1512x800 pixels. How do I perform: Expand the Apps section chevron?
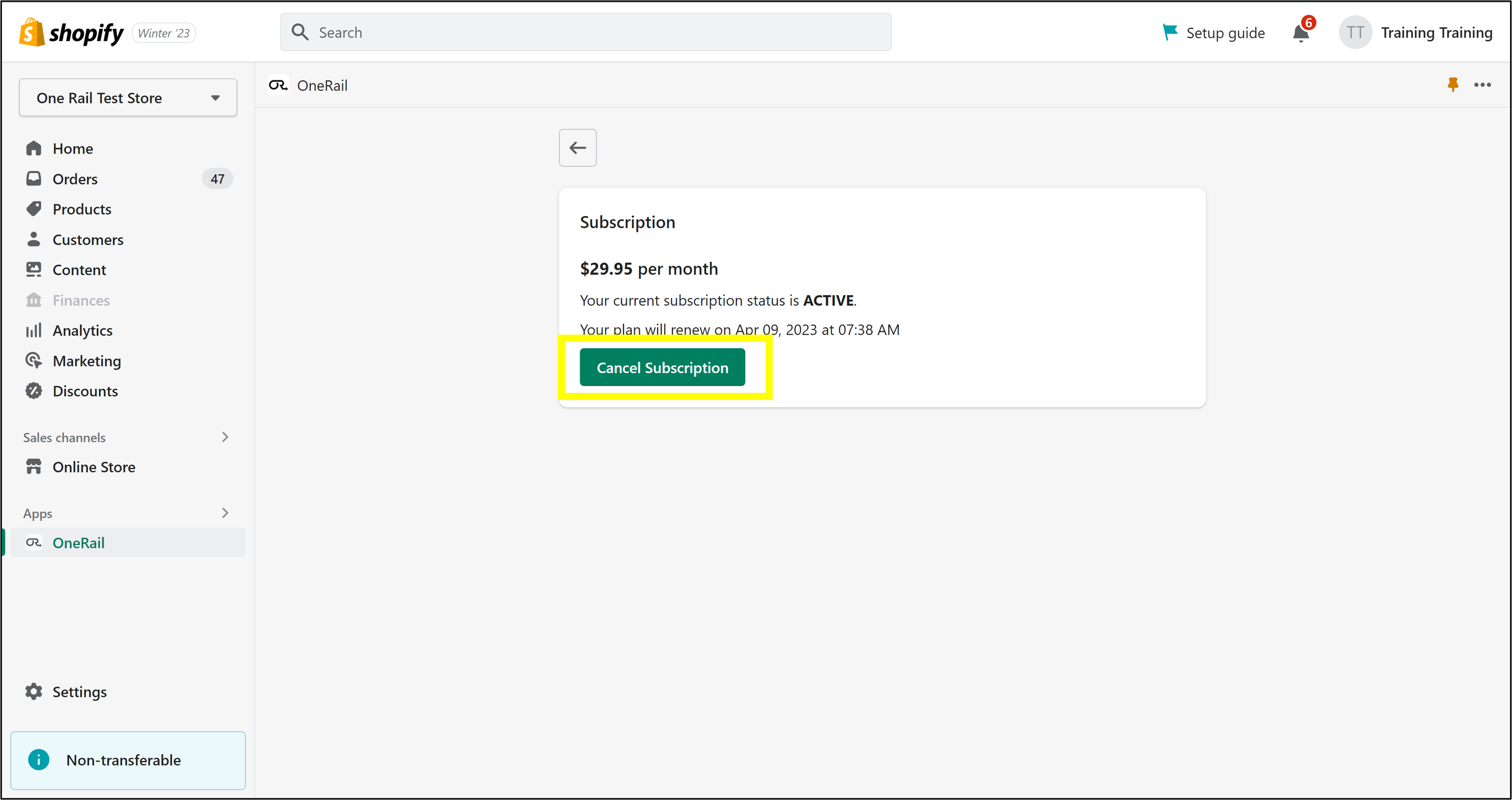[225, 513]
